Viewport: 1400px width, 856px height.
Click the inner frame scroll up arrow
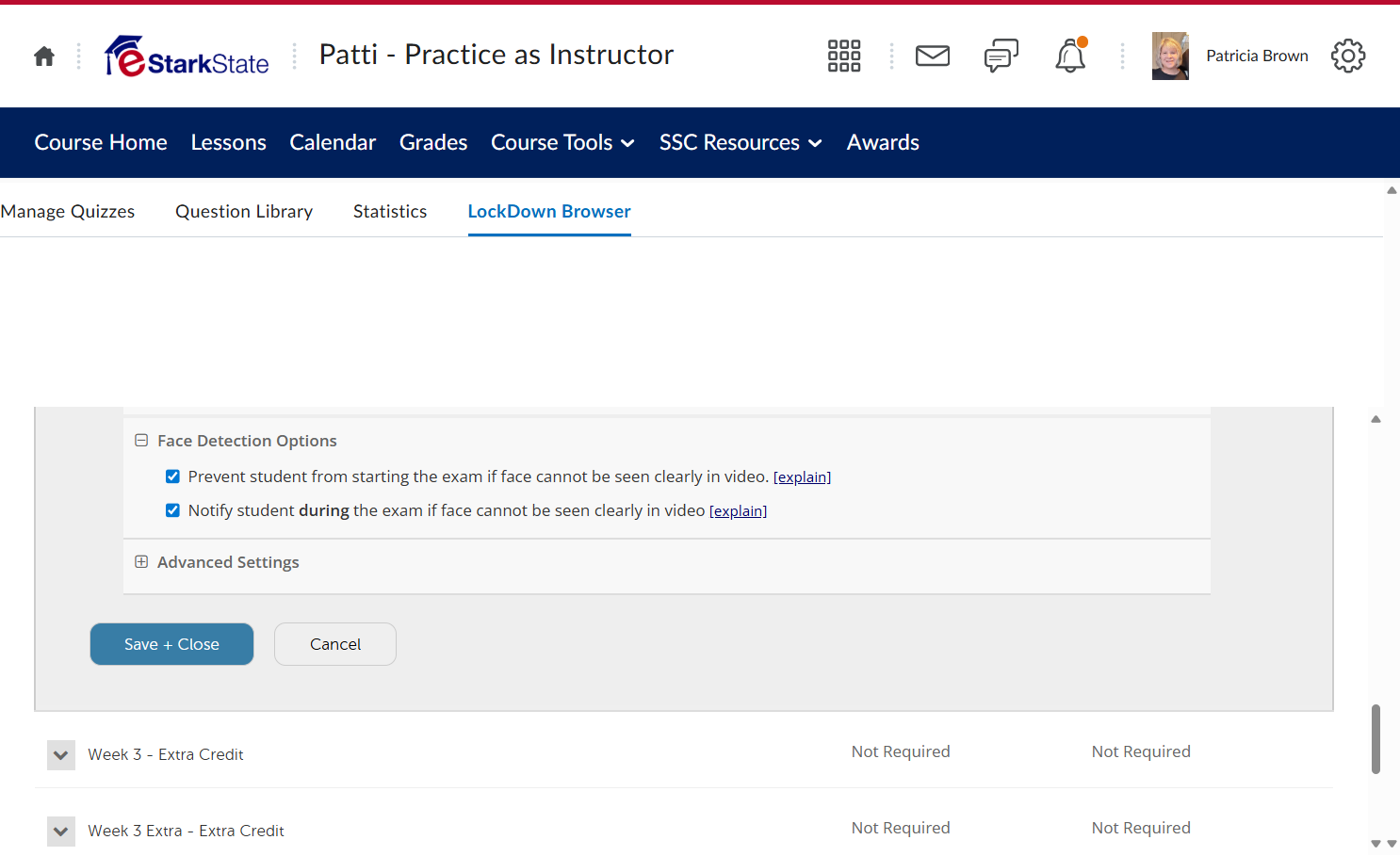1376,419
